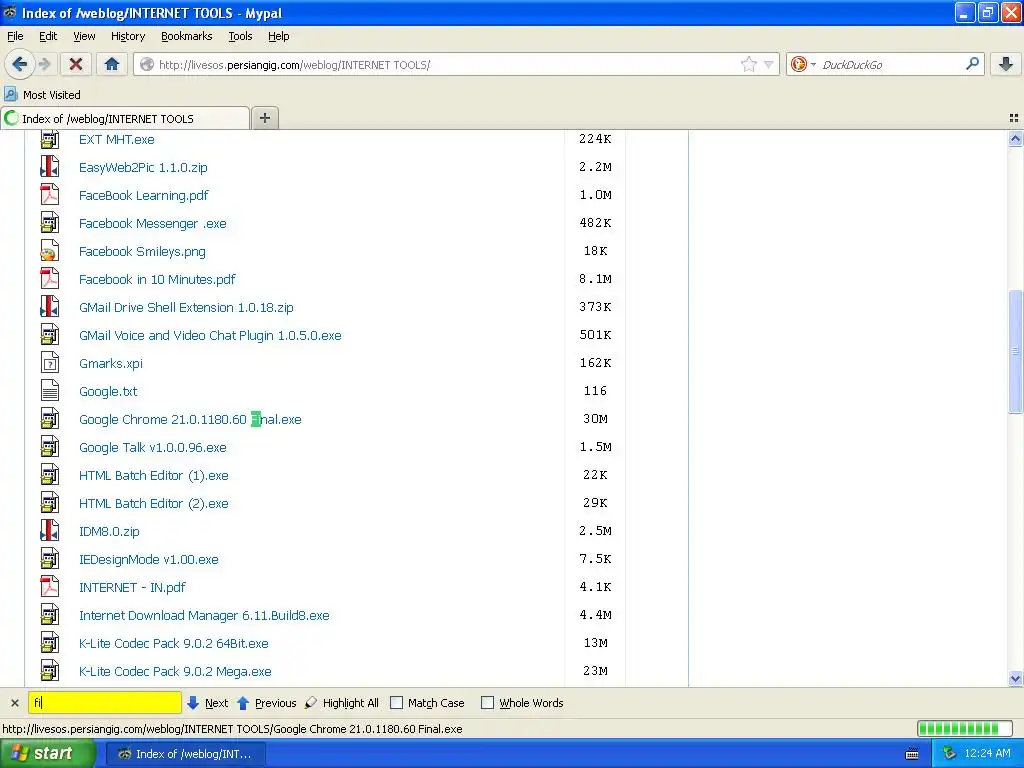1024x768 pixels.
Task: Open the URL history dropdown arrow
Action: click(769, 64)
